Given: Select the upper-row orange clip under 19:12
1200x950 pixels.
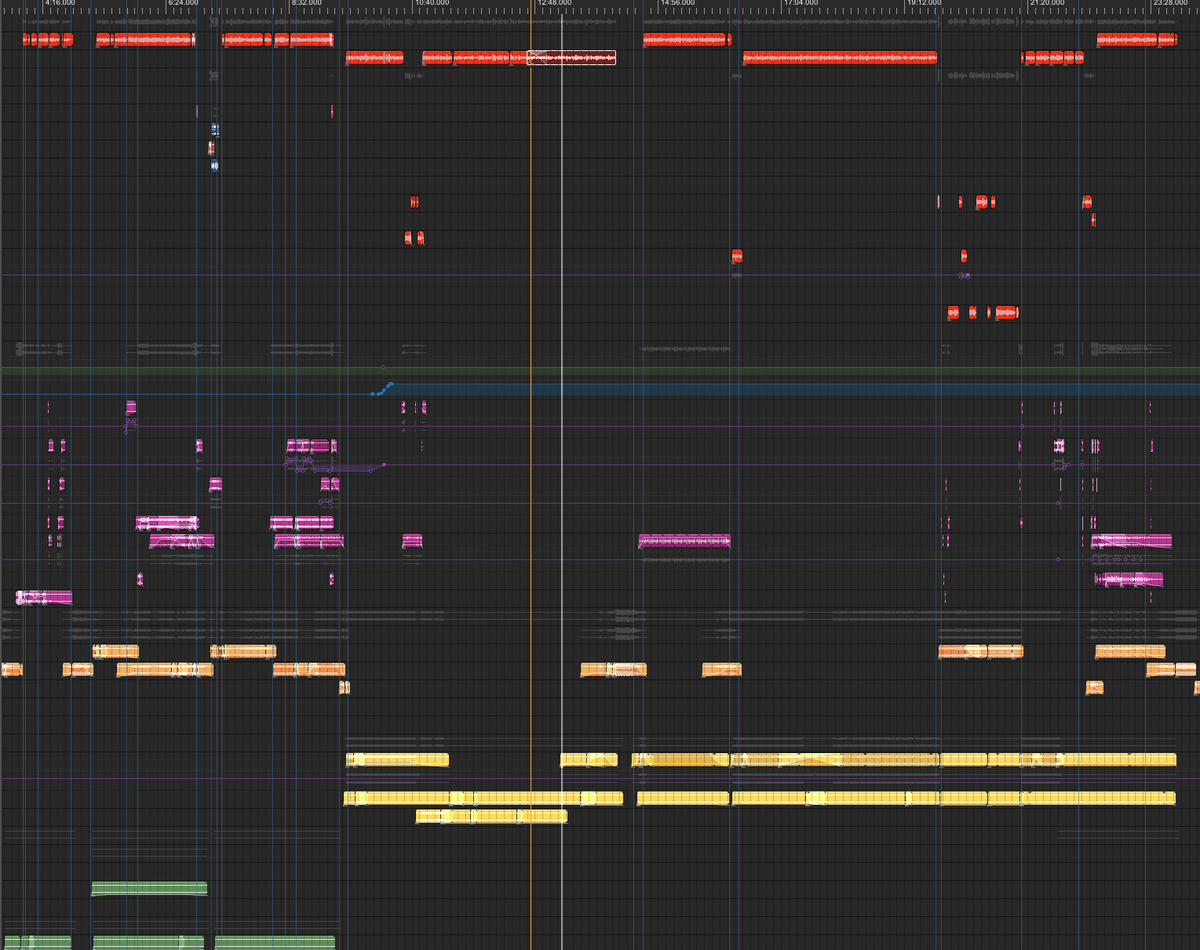Looking at the screenshot, I should tap(981, 652).
